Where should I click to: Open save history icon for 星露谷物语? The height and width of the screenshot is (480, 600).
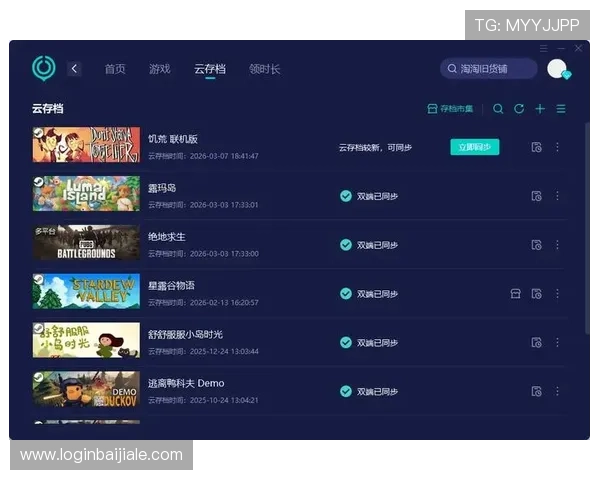tap(536, 294)
